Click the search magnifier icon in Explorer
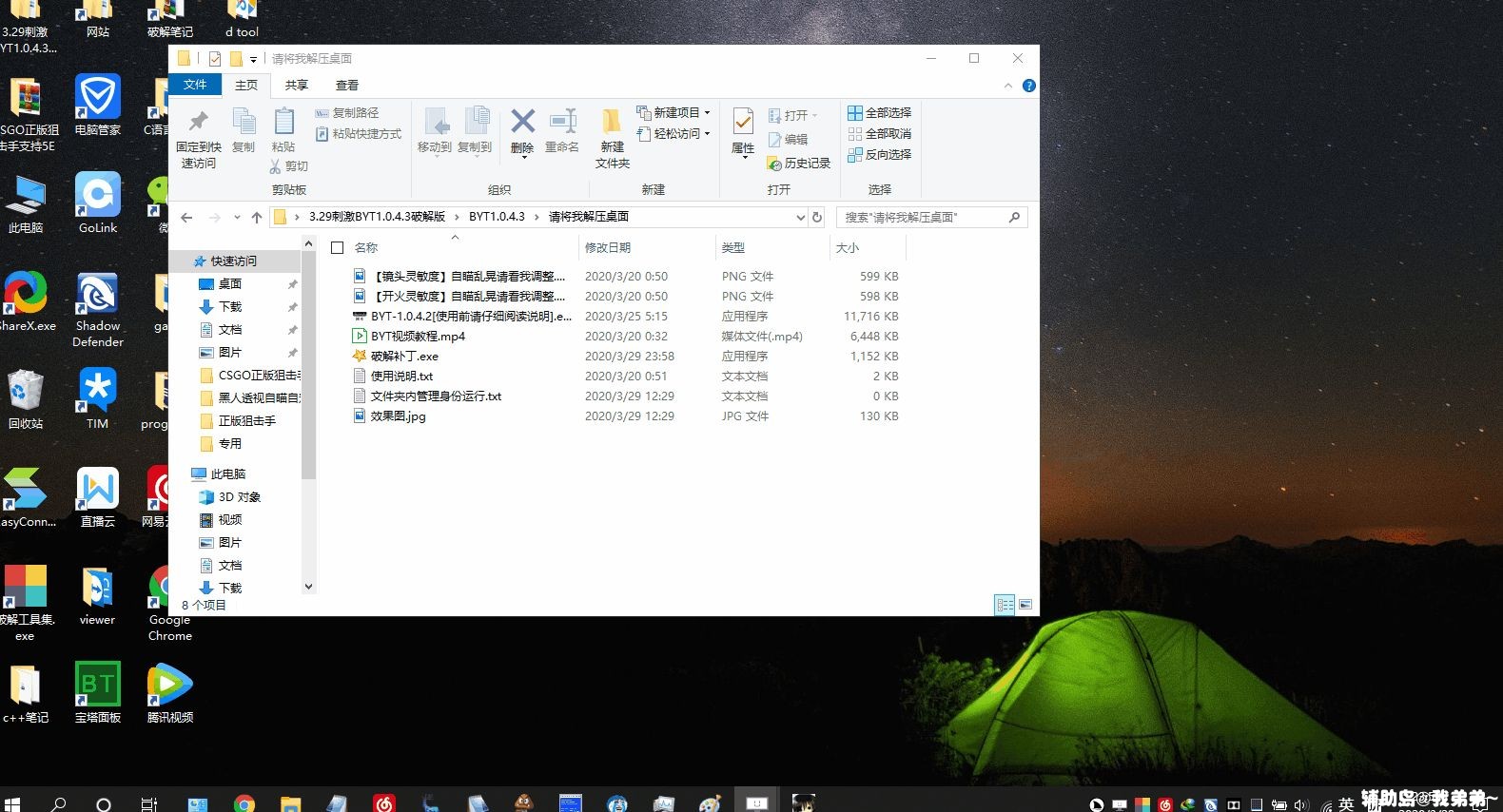The width and height of the screenshot is (1503, 812). [1014, 217]
